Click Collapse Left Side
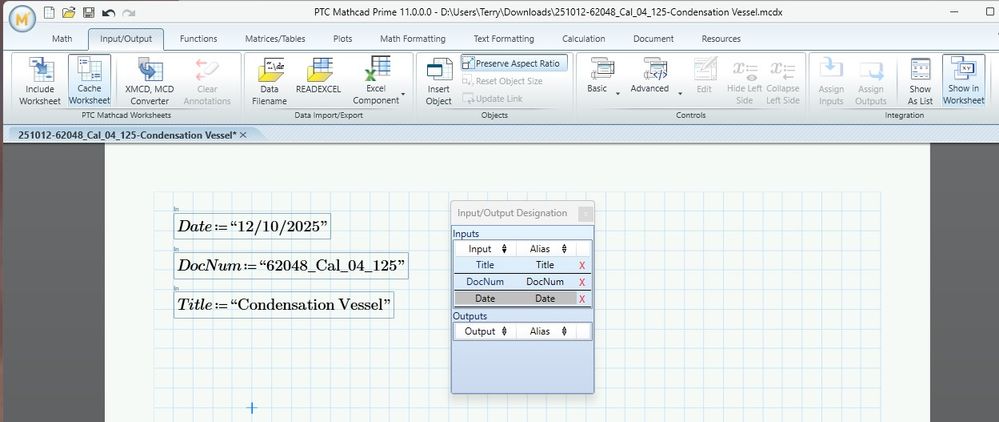Image resolution: width=999 pixels, height=422 pixels. click(x=782, y=81)
